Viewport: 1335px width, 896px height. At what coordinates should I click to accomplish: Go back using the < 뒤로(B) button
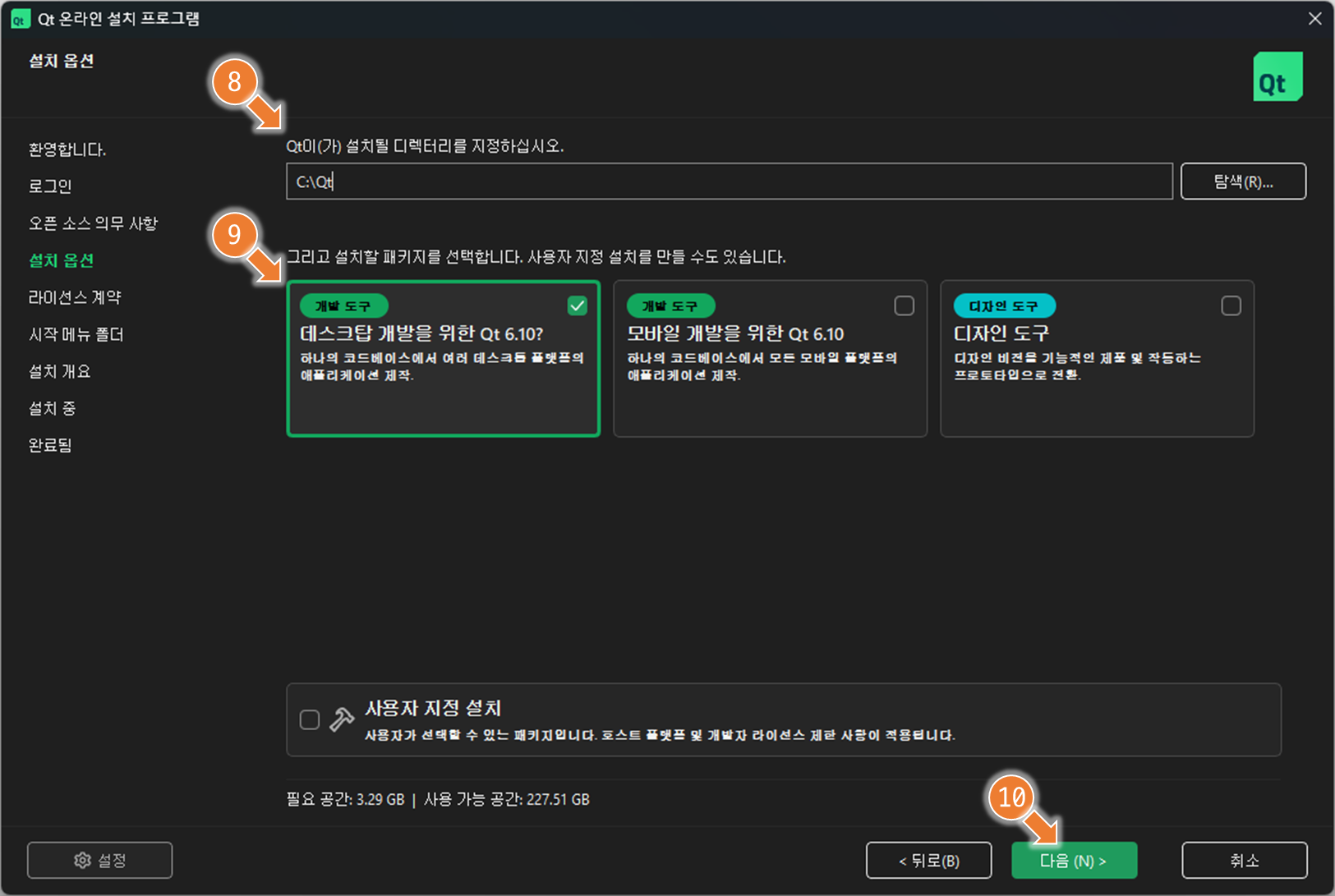(928, 860)
